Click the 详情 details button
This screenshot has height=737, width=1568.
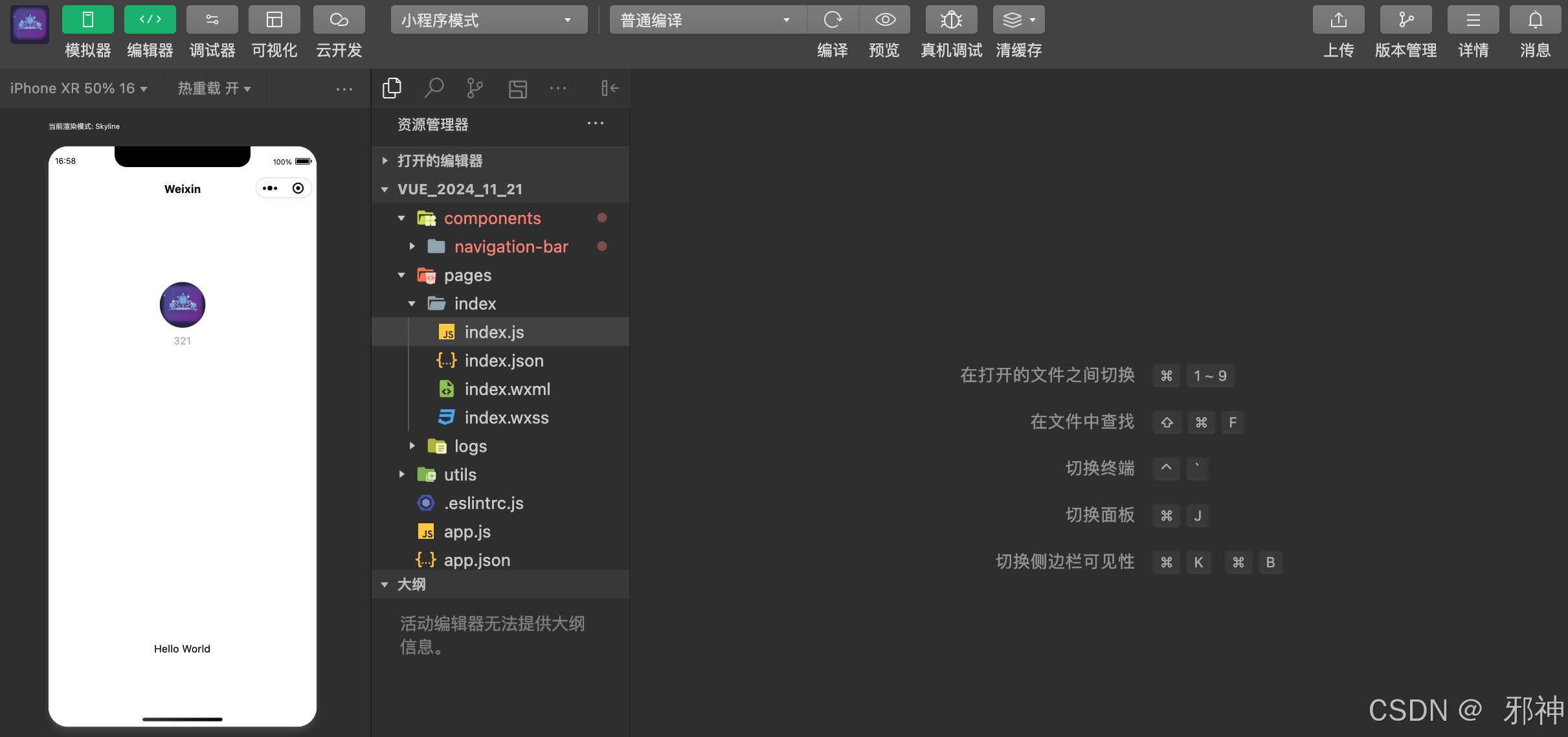tap(1473, 20)
